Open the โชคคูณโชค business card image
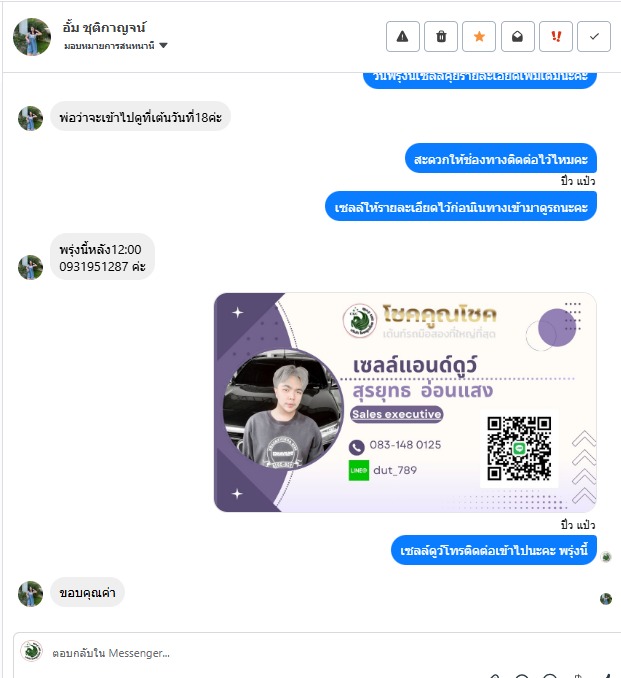Screen dimensions: 621x678 (405, 403)
